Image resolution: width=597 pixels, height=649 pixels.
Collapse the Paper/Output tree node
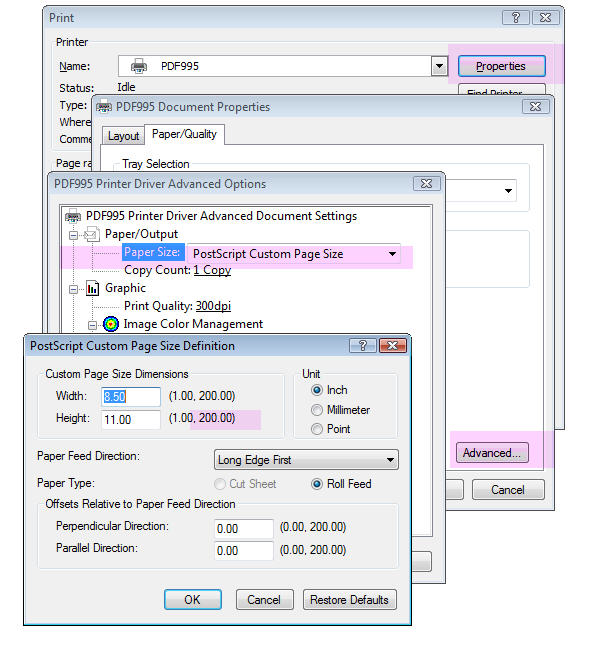click(73, 235)
